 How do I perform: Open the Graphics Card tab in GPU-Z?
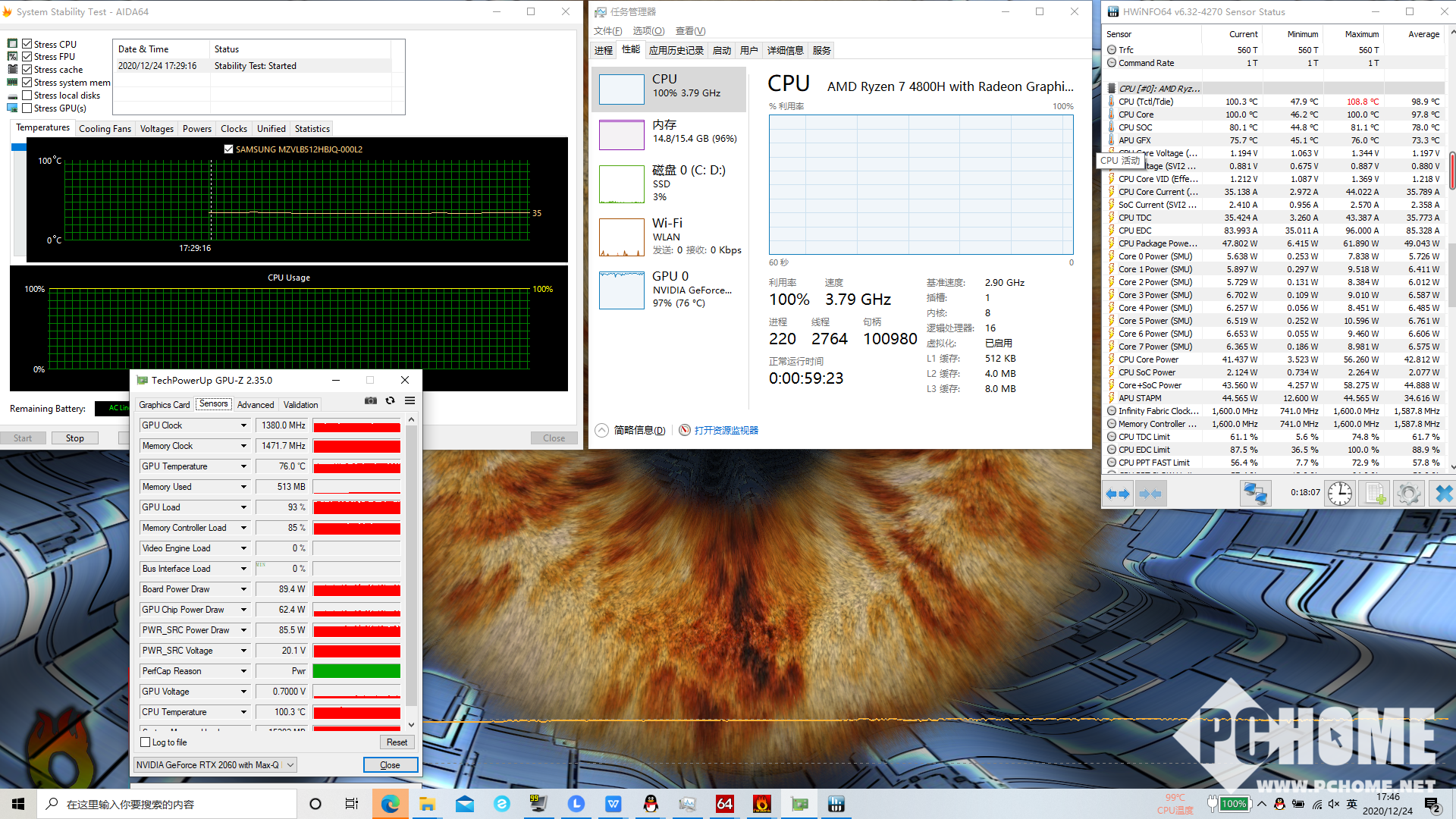[x=165, y=405]
